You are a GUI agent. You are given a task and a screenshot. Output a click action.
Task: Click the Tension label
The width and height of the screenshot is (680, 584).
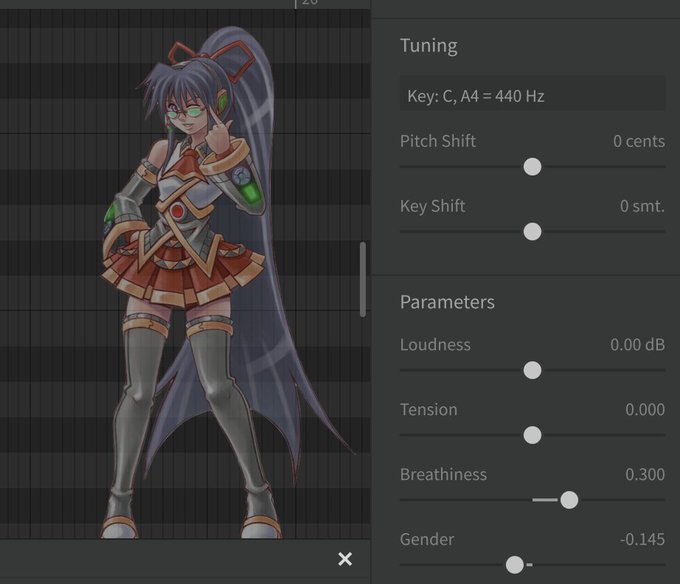pyautogui.click(x=428, y=409)
